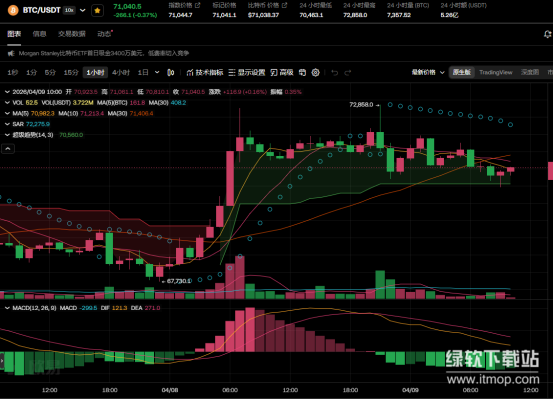Switch to the 信息 tab
The width and height of the screenshot is (554, 399).
(x=39, y=34)
